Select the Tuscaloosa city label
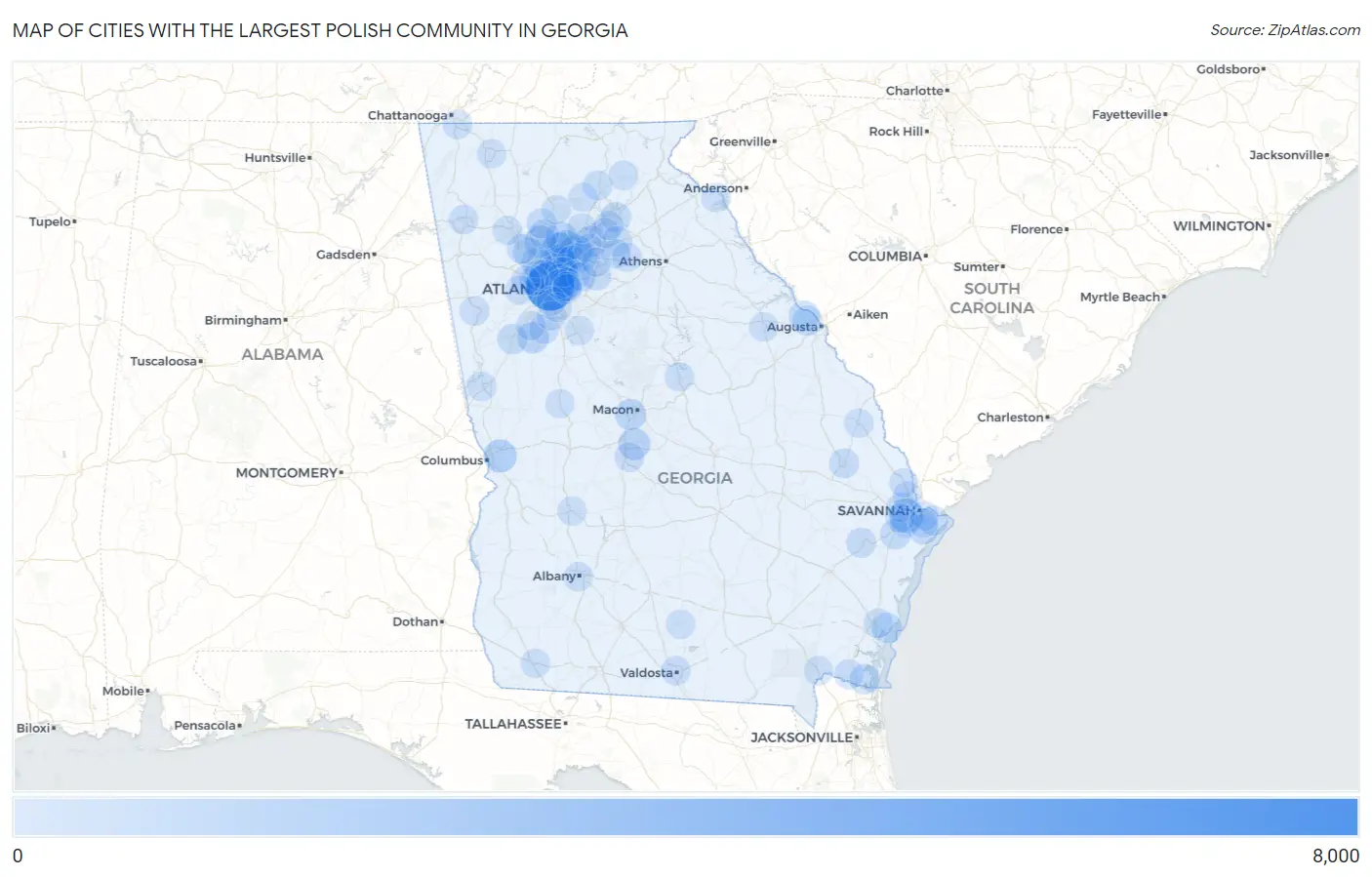 click(x=164, y=361)
